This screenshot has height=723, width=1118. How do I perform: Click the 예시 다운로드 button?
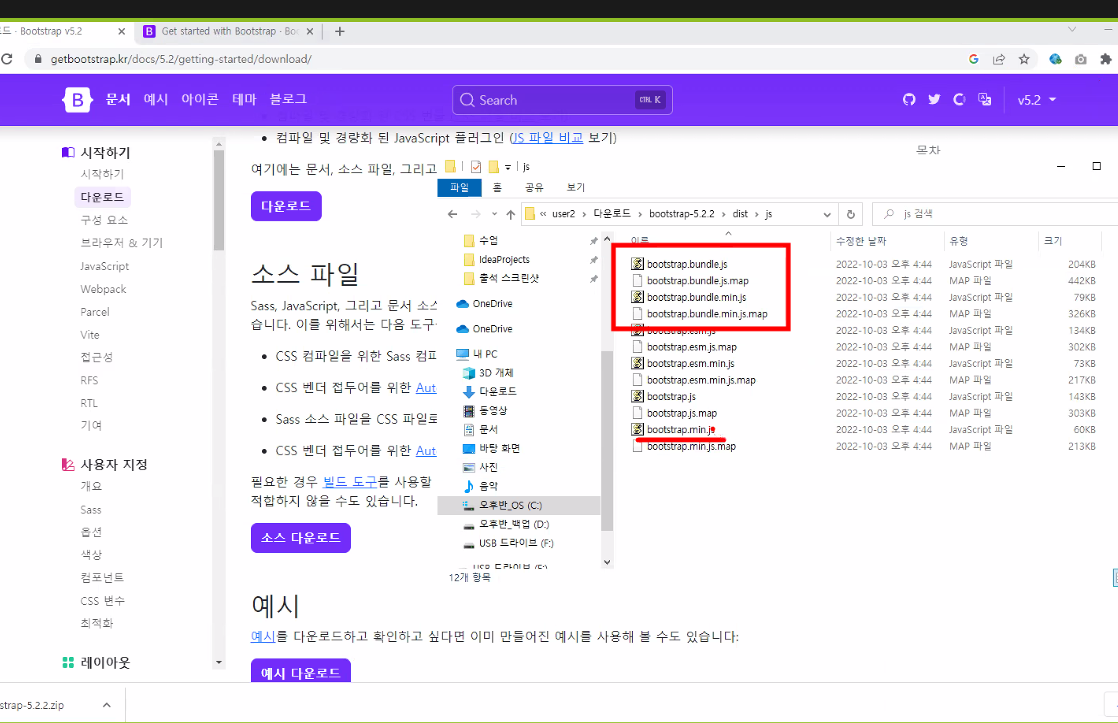[x=300, y=671]
